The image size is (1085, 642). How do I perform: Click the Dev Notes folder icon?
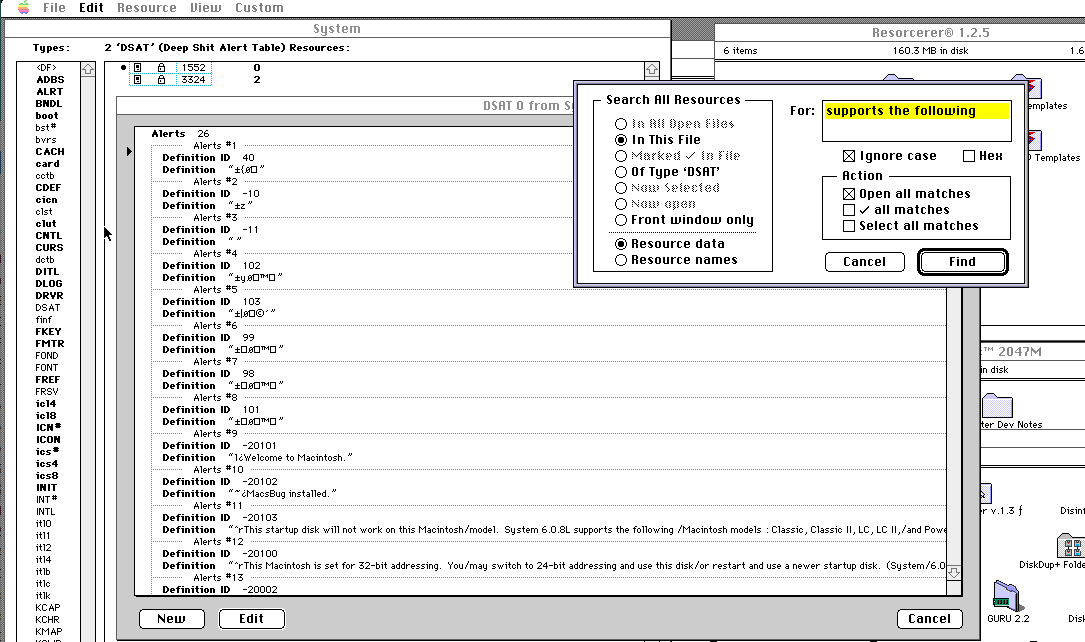pos(996,405)
